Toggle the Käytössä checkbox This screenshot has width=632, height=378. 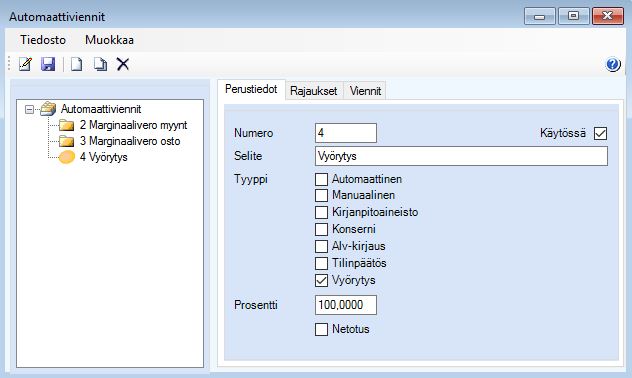tap(600, 133)
